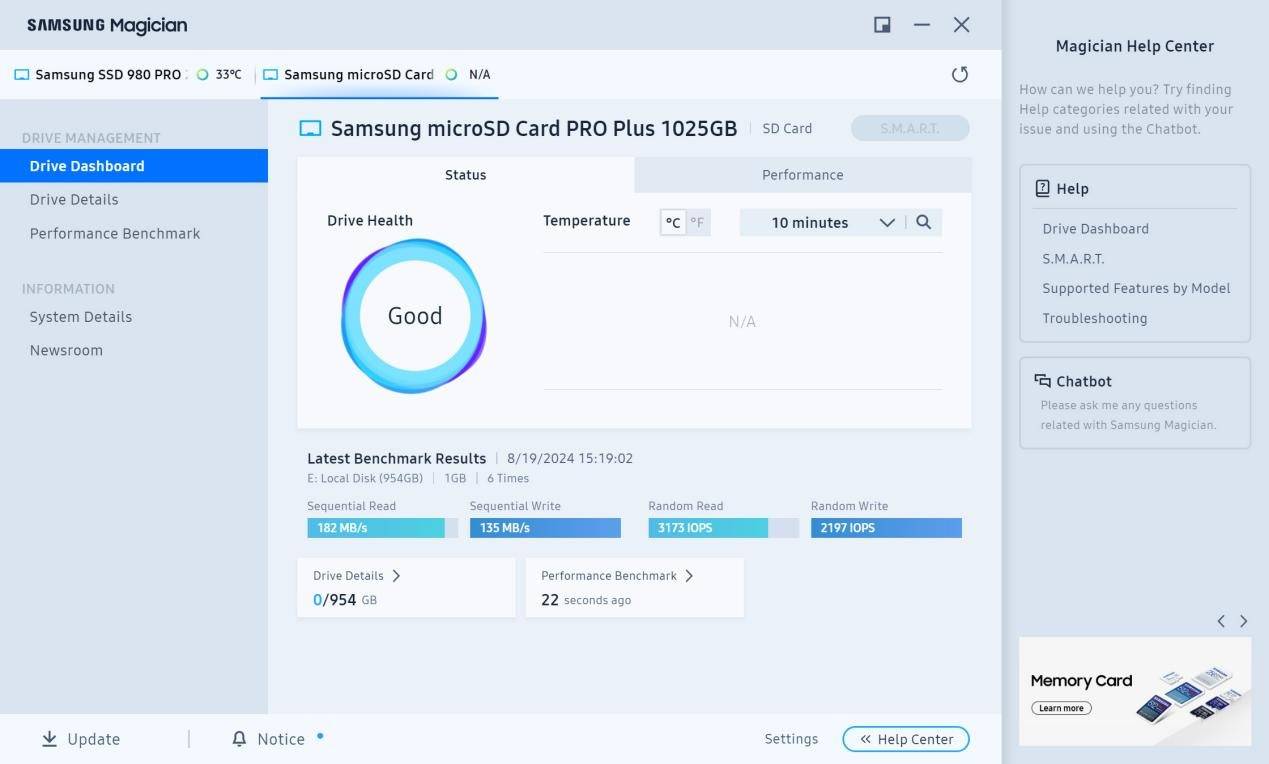Screen dimensions: 1269x764
Task: Open the Notice label
Action: coord(281,739)
